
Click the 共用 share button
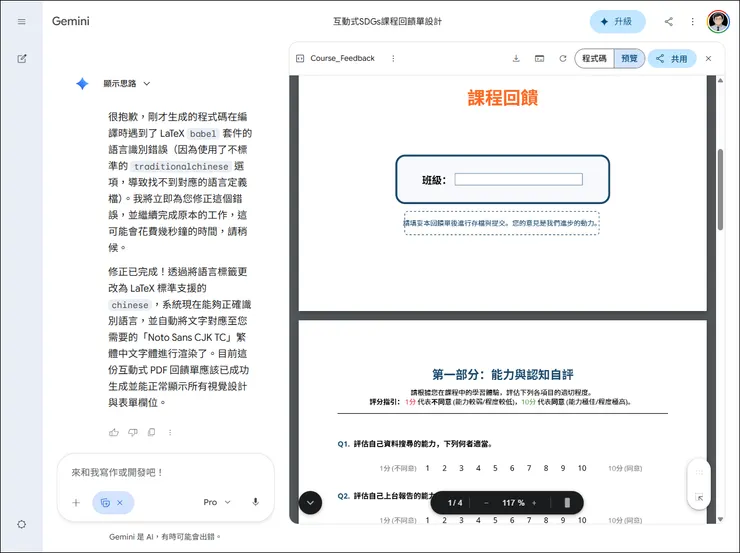[672, 59]
